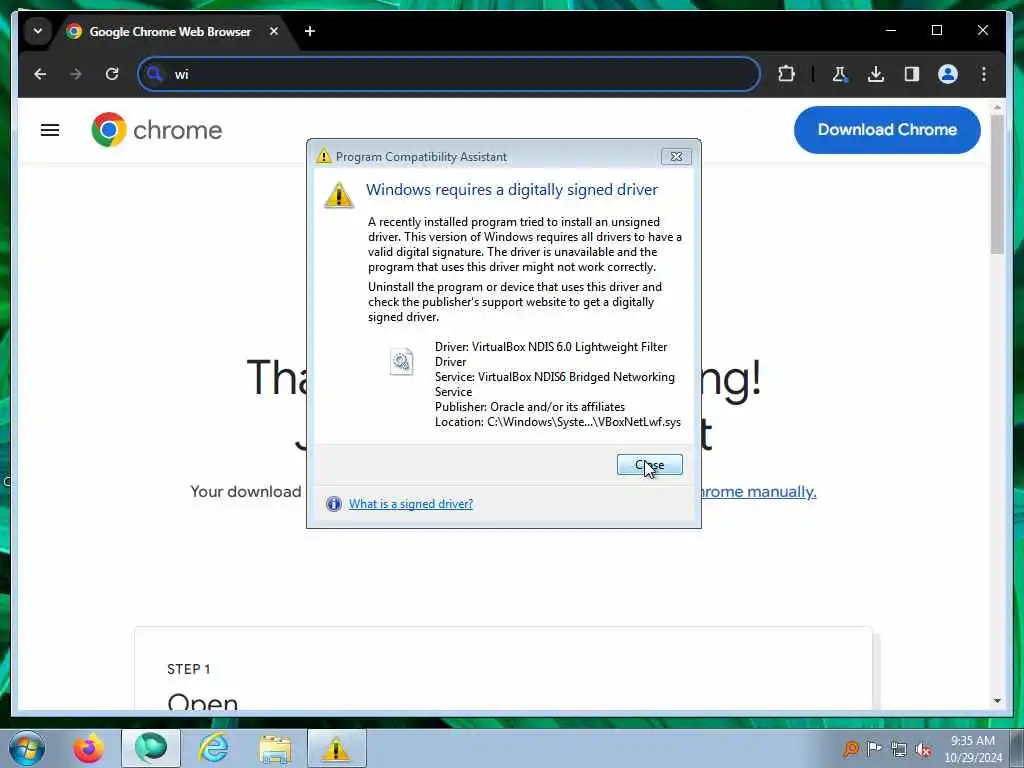Screen dimensions: 1024x768
Task: Click the scrollbar down arrow
Action: [x=997, y=701]
